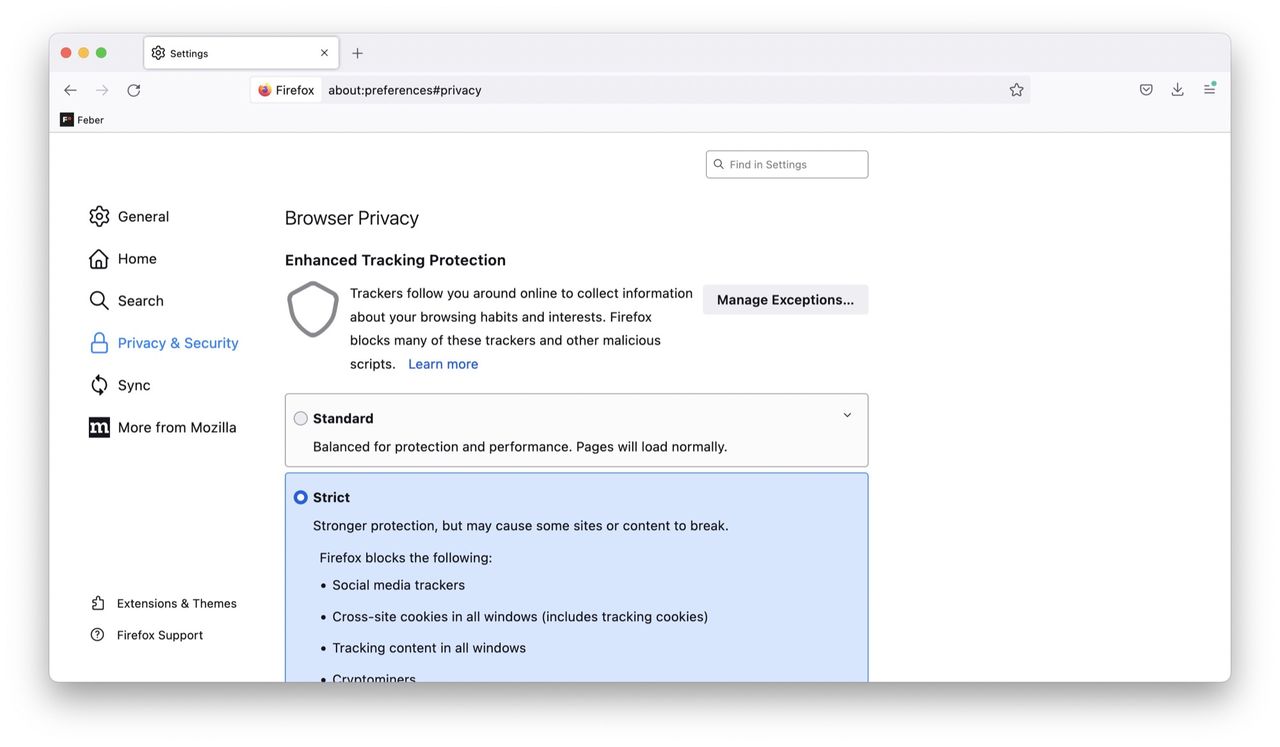Open a new tab with plus icon

click(x=357, y=53)
